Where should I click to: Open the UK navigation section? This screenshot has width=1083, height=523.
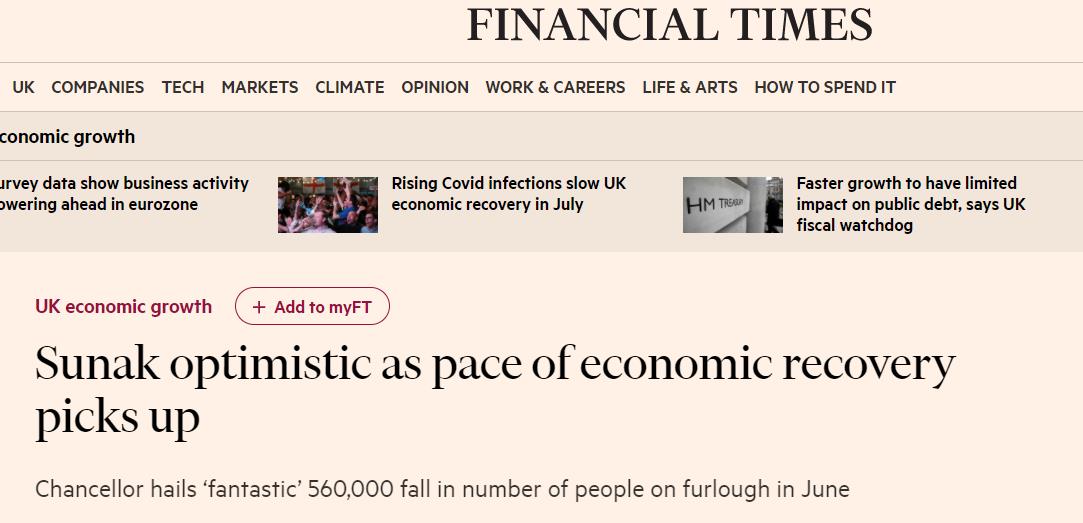[x=23, y=87]
